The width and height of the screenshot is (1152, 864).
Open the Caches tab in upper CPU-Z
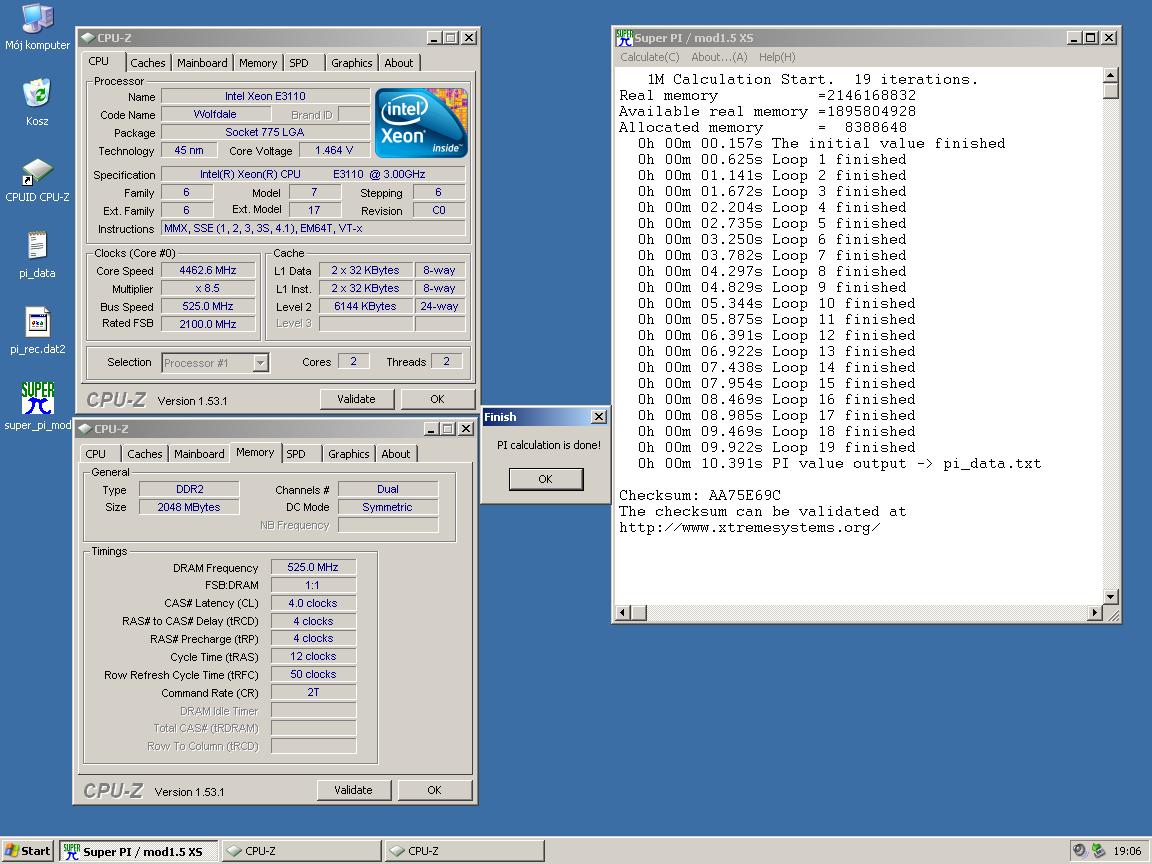coord(148,63)
